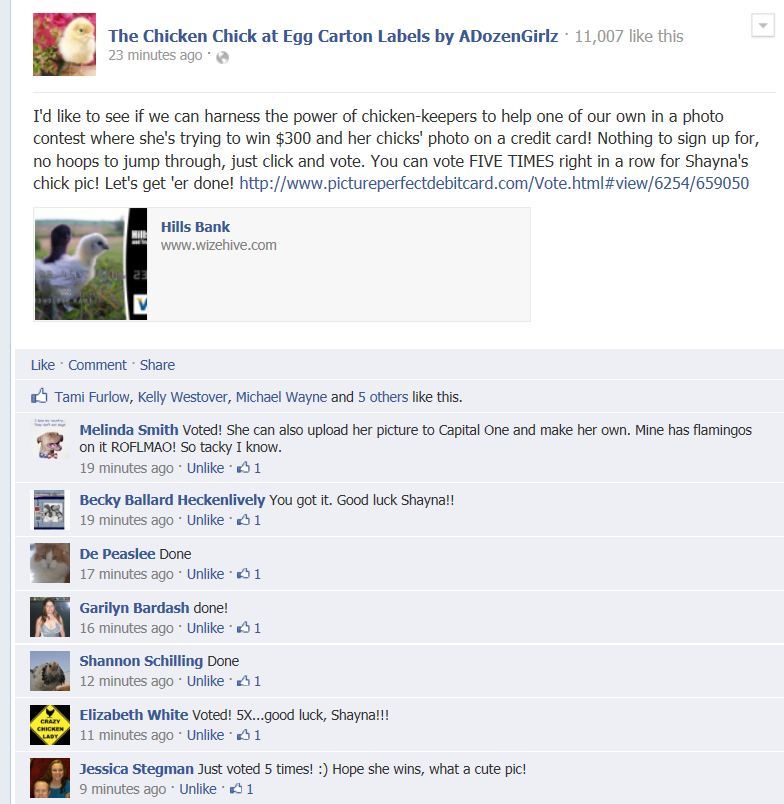Screen dimensions: 784x804
Task: Like the Chicken Chick post
Action: point(43,365)
